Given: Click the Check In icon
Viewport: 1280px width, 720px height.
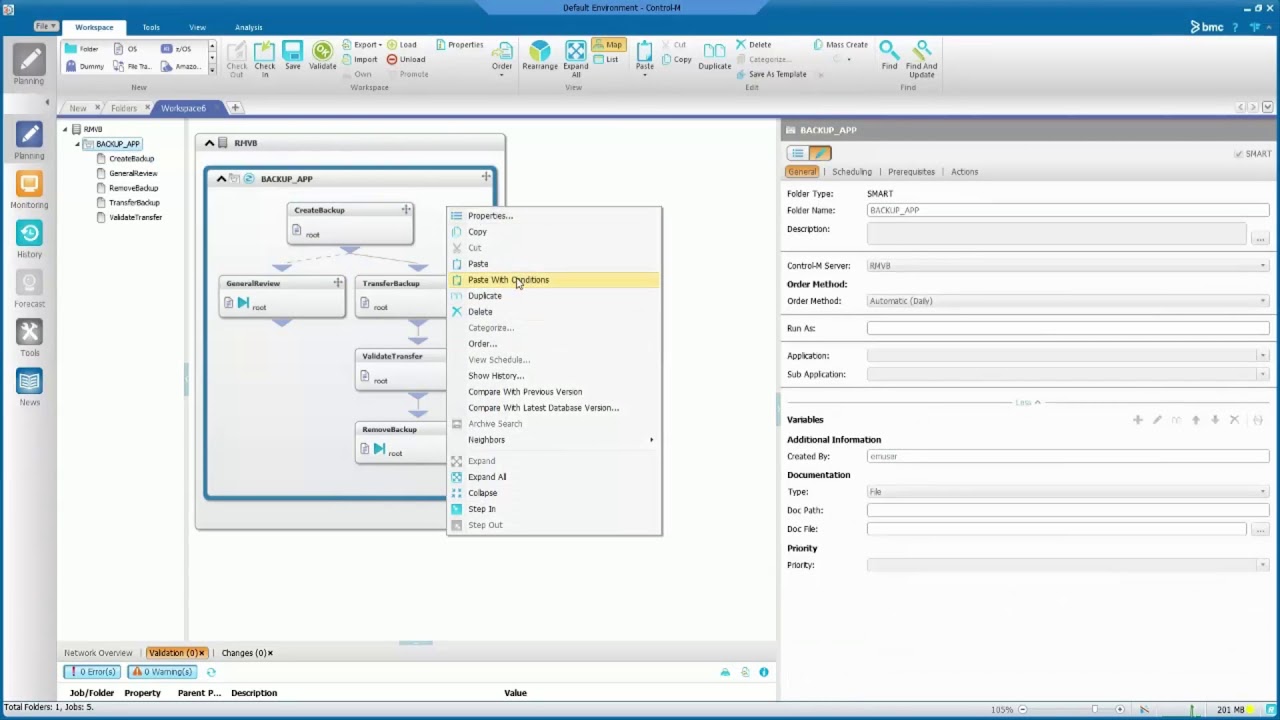Looking at the screenshot, I should (x=264, y=59).
